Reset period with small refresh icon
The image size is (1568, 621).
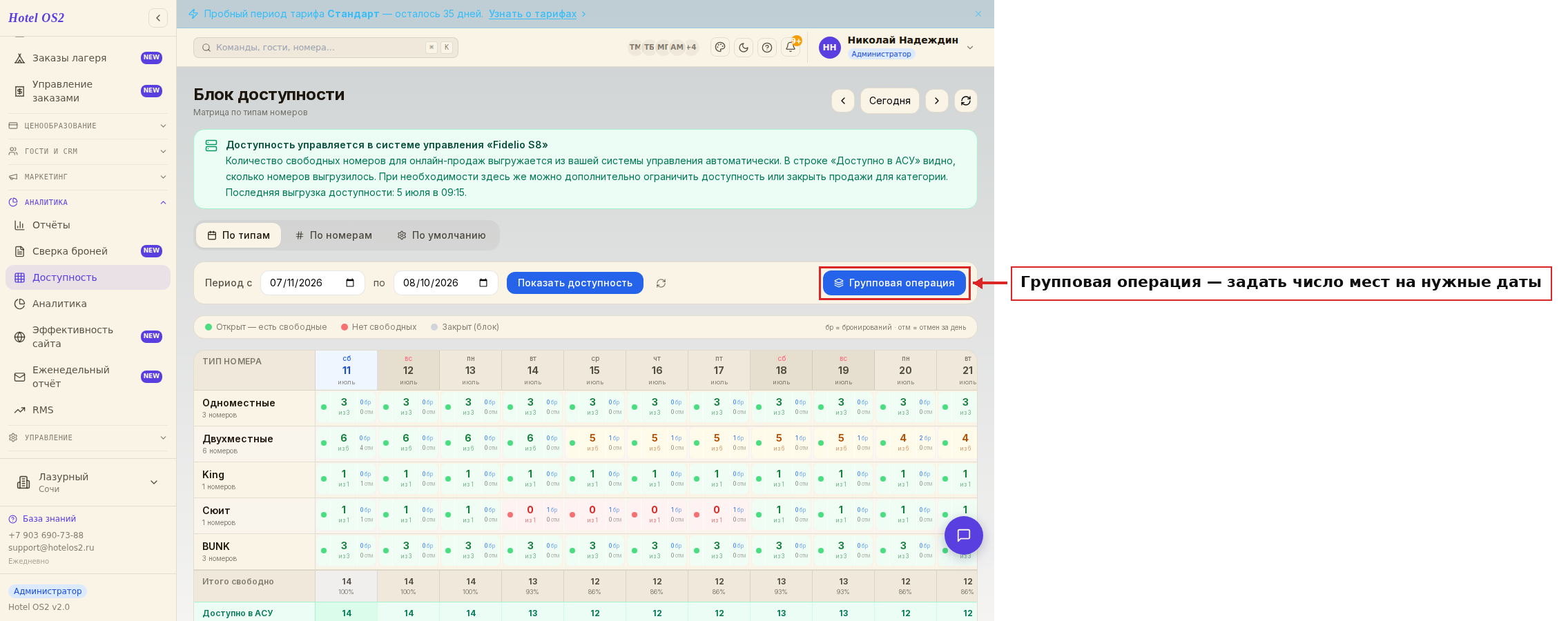click(661, 283)
